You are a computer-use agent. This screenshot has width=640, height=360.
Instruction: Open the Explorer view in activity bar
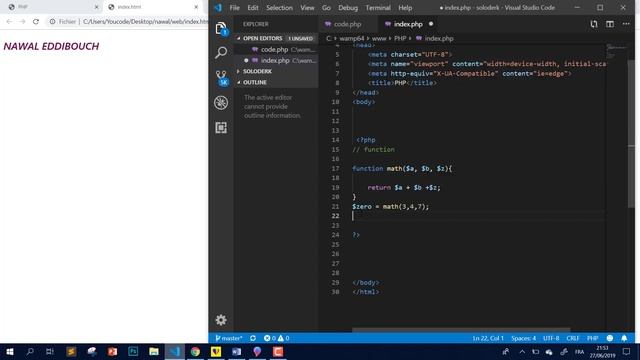point(221,28)
